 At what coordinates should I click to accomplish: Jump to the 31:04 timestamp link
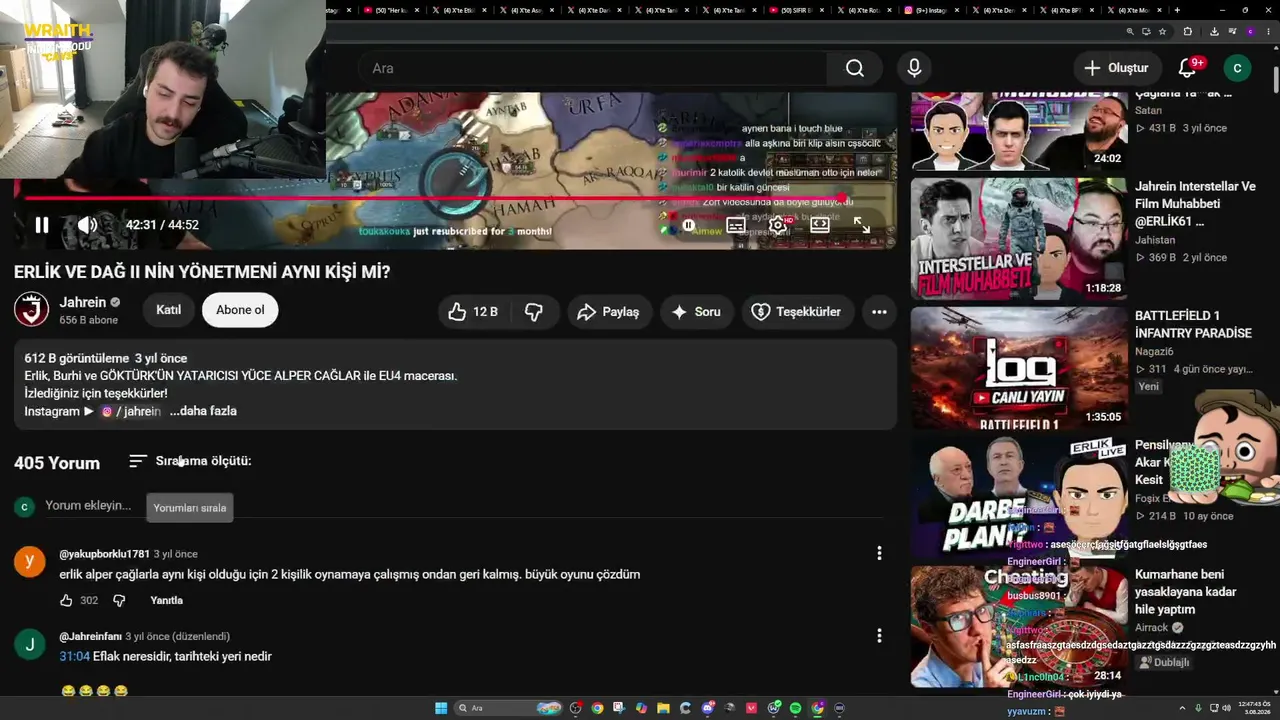74,656
